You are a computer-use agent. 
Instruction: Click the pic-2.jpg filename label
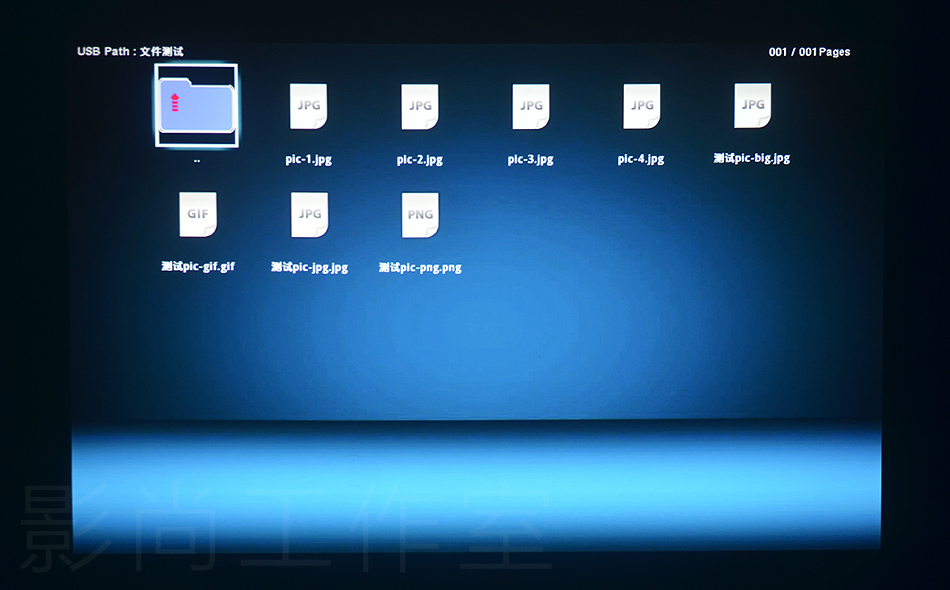(x=419, y=159)
